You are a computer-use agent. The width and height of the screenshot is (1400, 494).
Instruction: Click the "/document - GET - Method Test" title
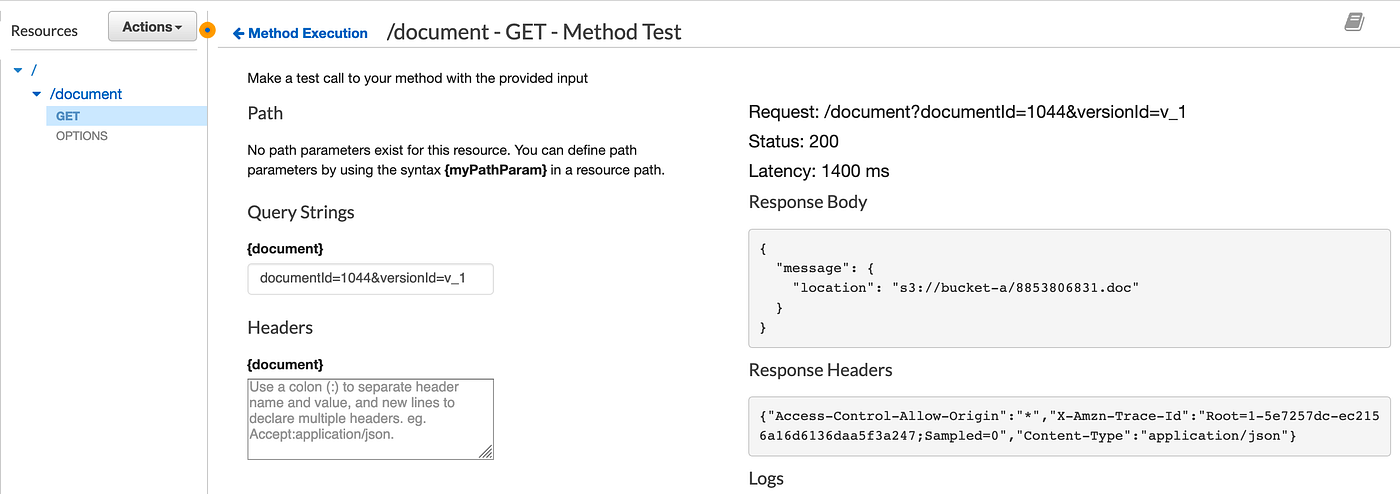(x=534, y=32)
